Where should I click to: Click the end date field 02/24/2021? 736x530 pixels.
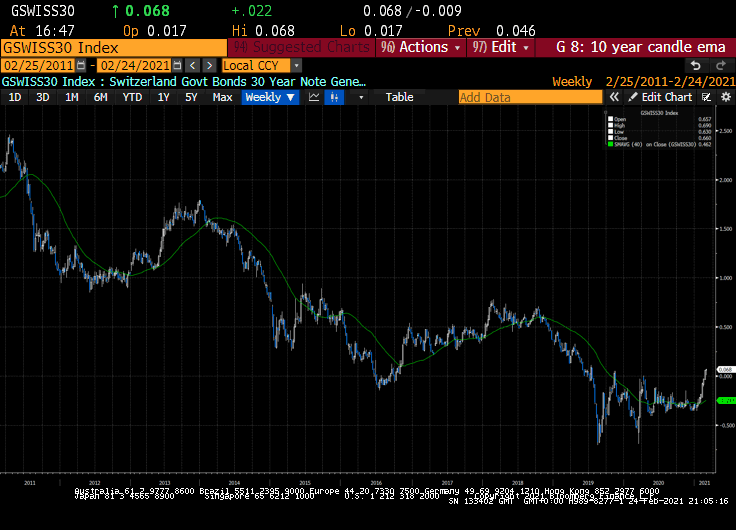pyautogui.click(x=135, y=65)
